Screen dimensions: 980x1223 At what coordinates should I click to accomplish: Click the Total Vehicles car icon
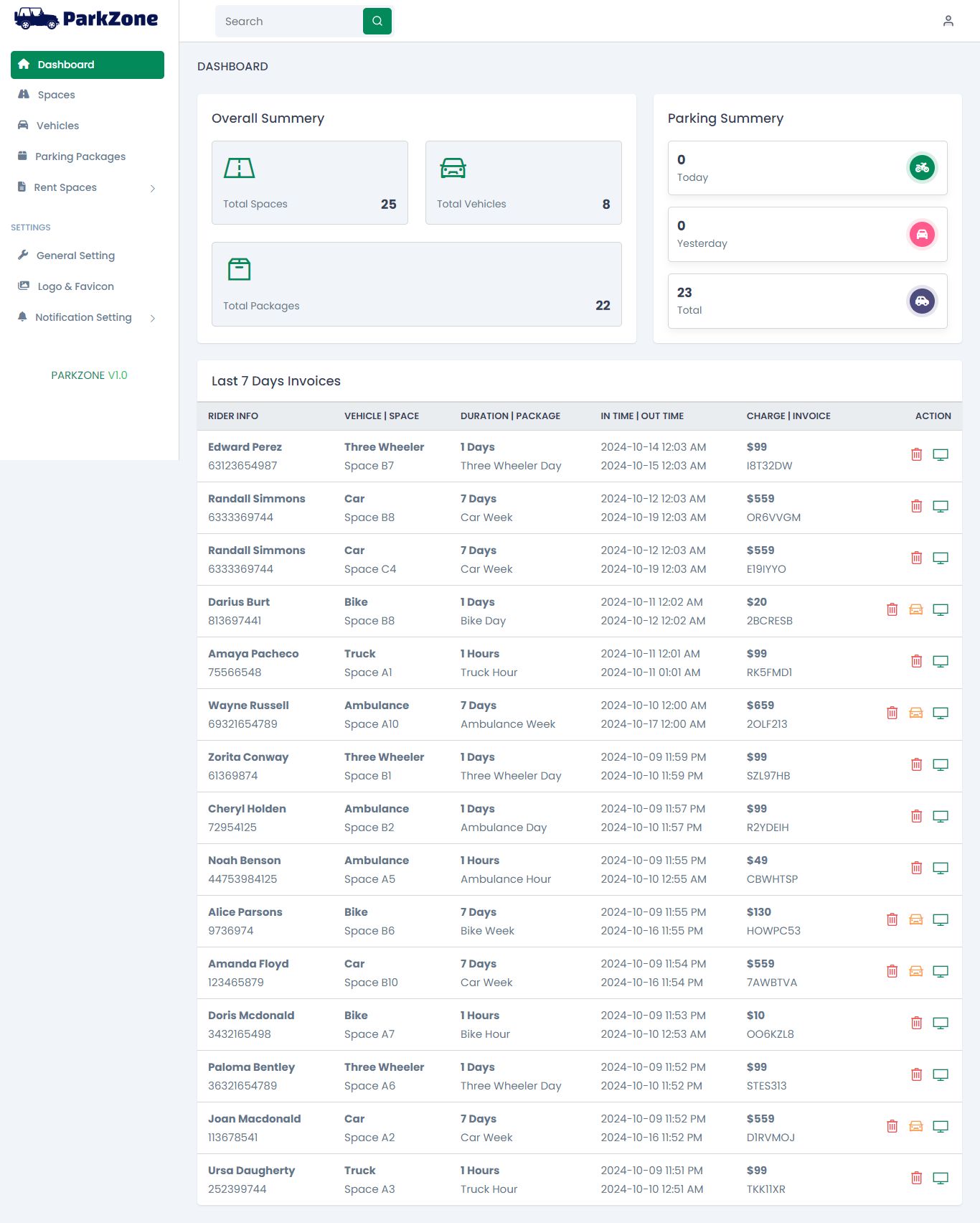453,168
